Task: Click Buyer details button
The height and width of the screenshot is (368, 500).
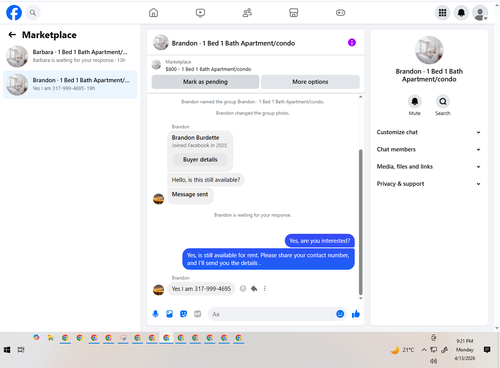Action: click(200, 159)
